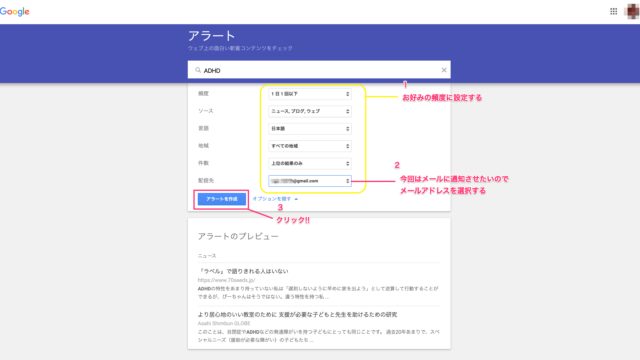Open the 配信先 gmail delivery dropdown
640x360 pixels.
[x=310, y=181]
